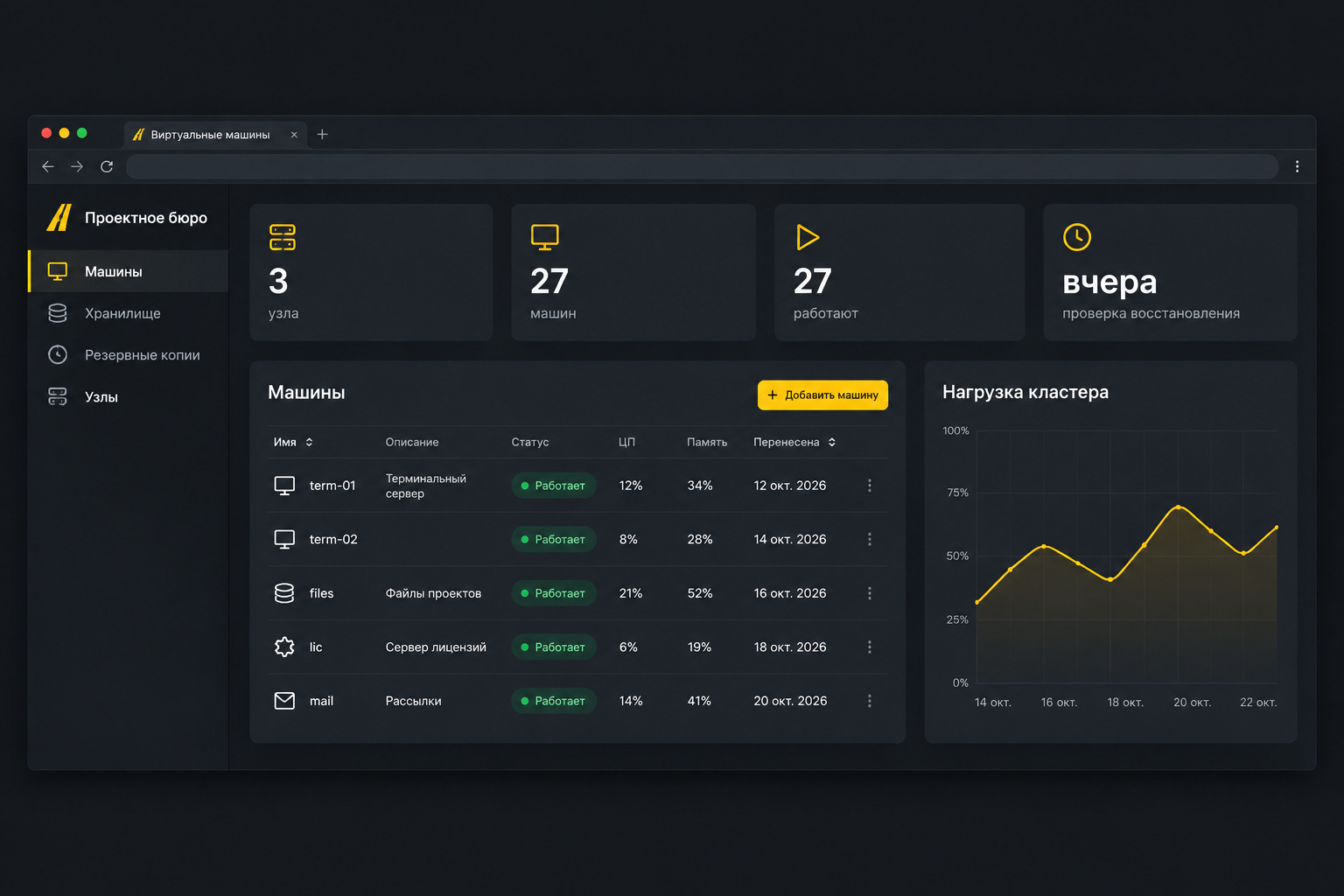
Task: Open row actions menu for term-01
Action: (869, 486)
